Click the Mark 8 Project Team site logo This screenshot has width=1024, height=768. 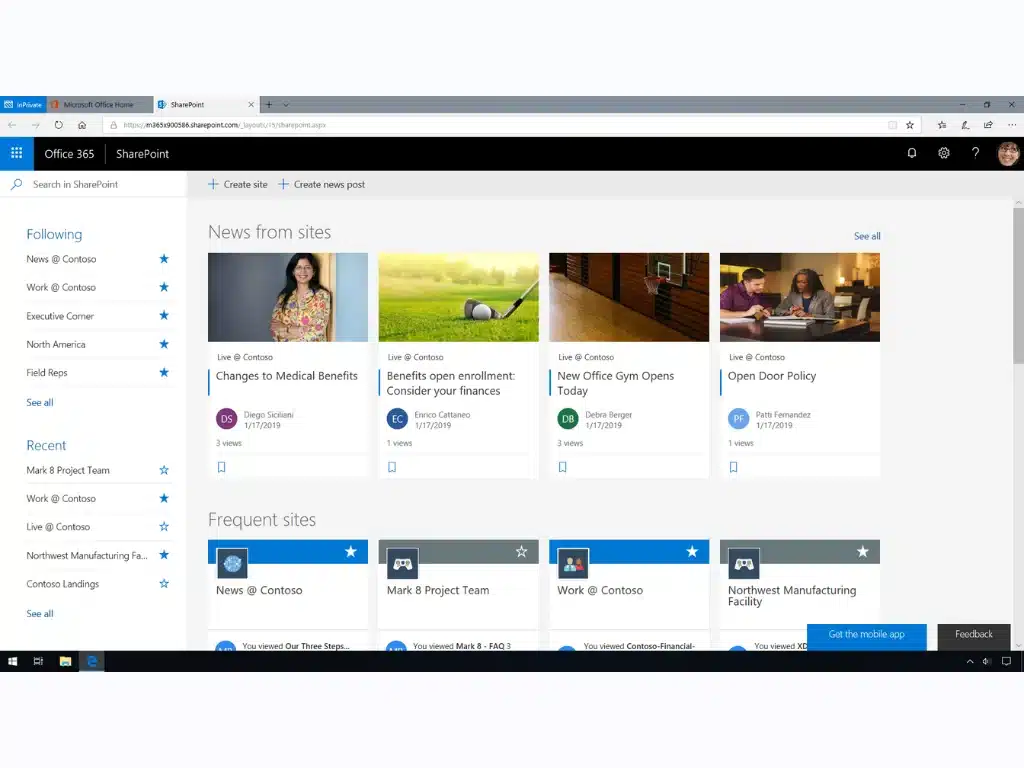(402, 564)
